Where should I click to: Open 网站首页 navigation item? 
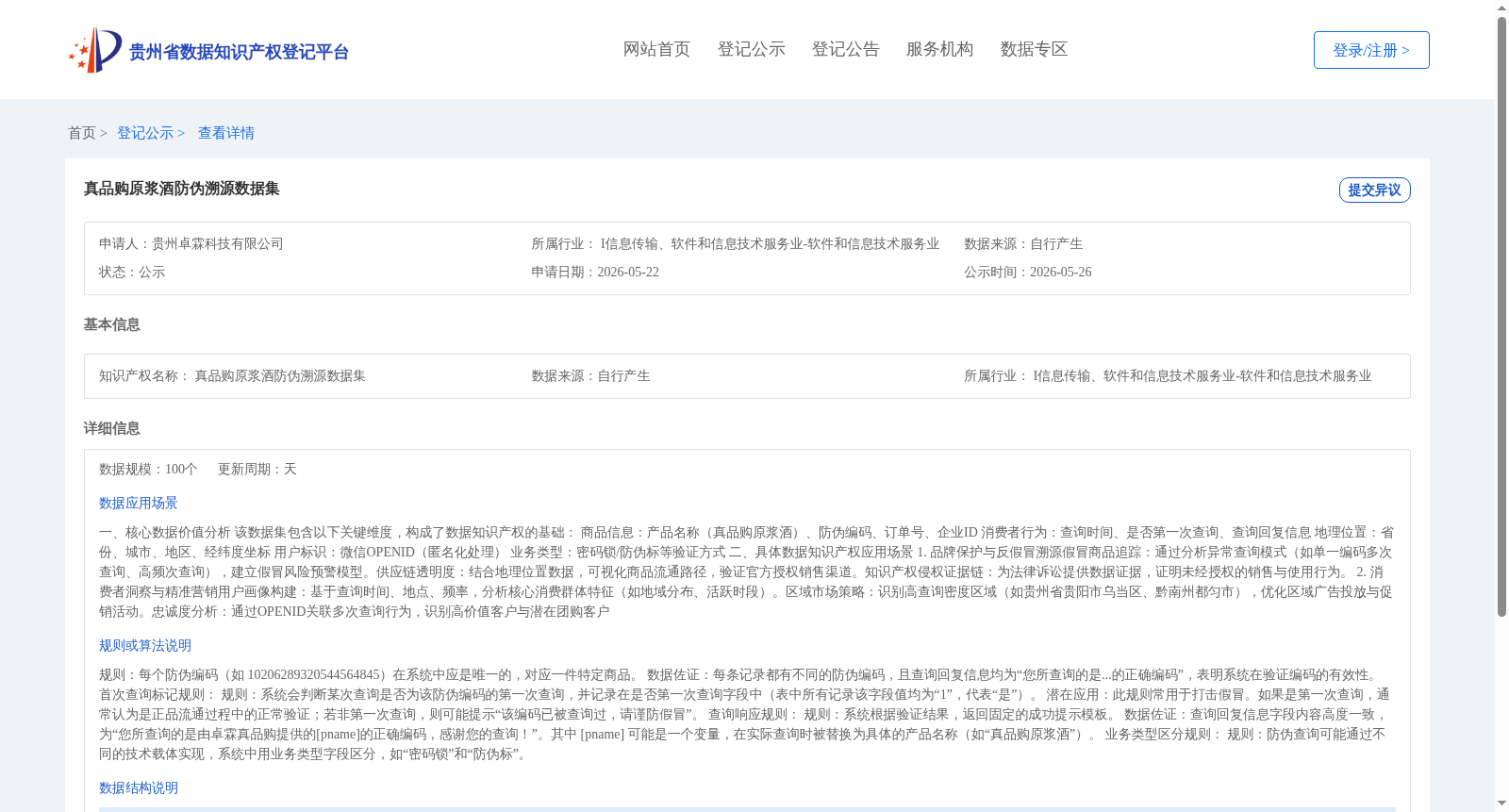[656, 49]
